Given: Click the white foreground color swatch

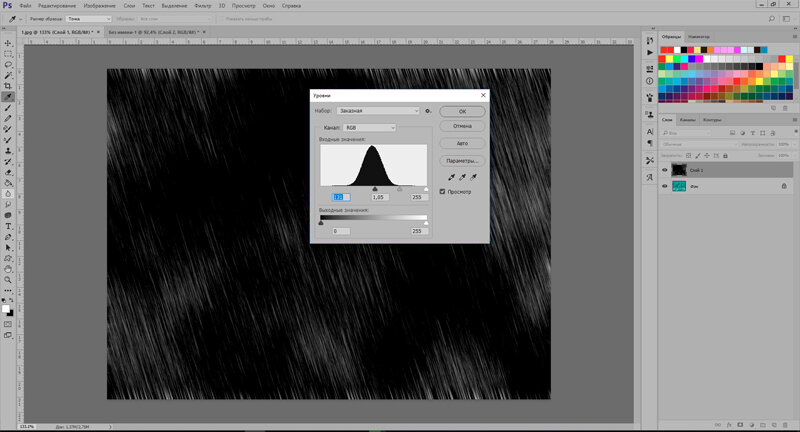Looking at the screenshot, I should pos(6,309).
